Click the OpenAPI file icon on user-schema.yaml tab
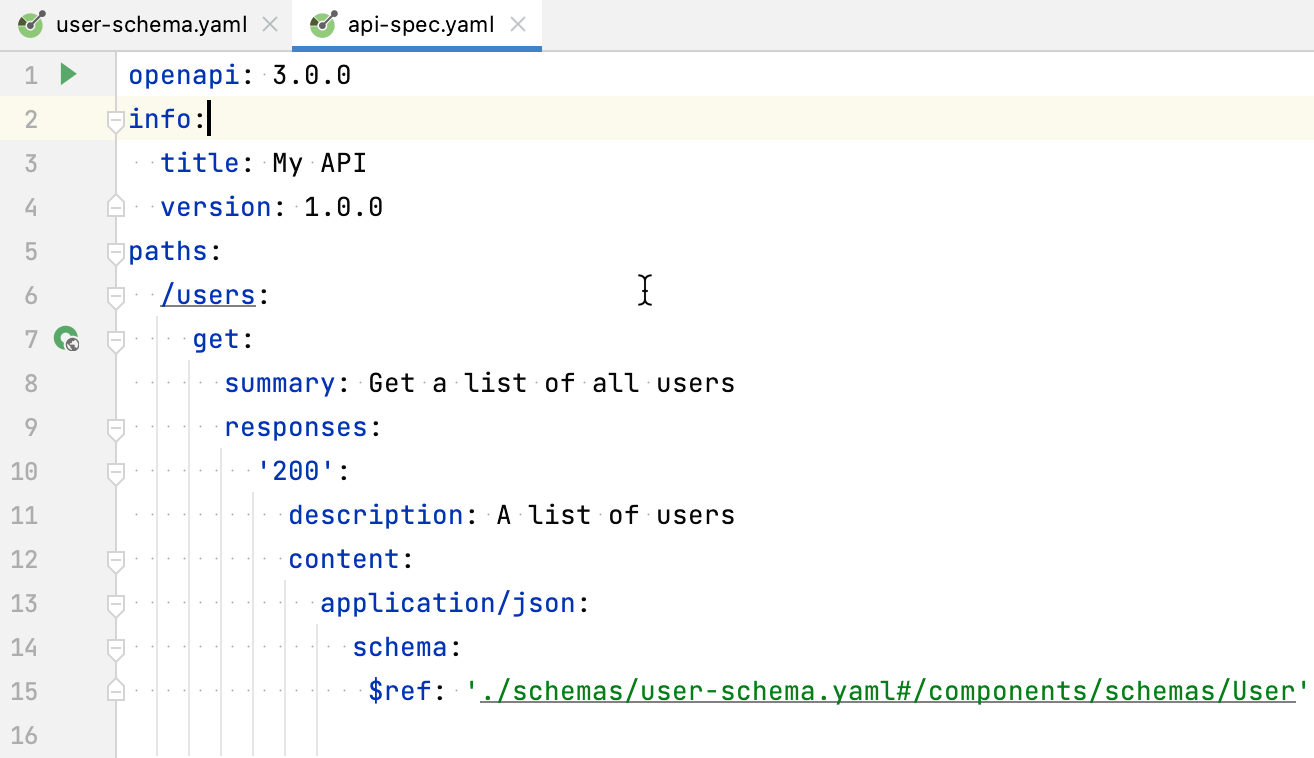 [x=30, y=24]
